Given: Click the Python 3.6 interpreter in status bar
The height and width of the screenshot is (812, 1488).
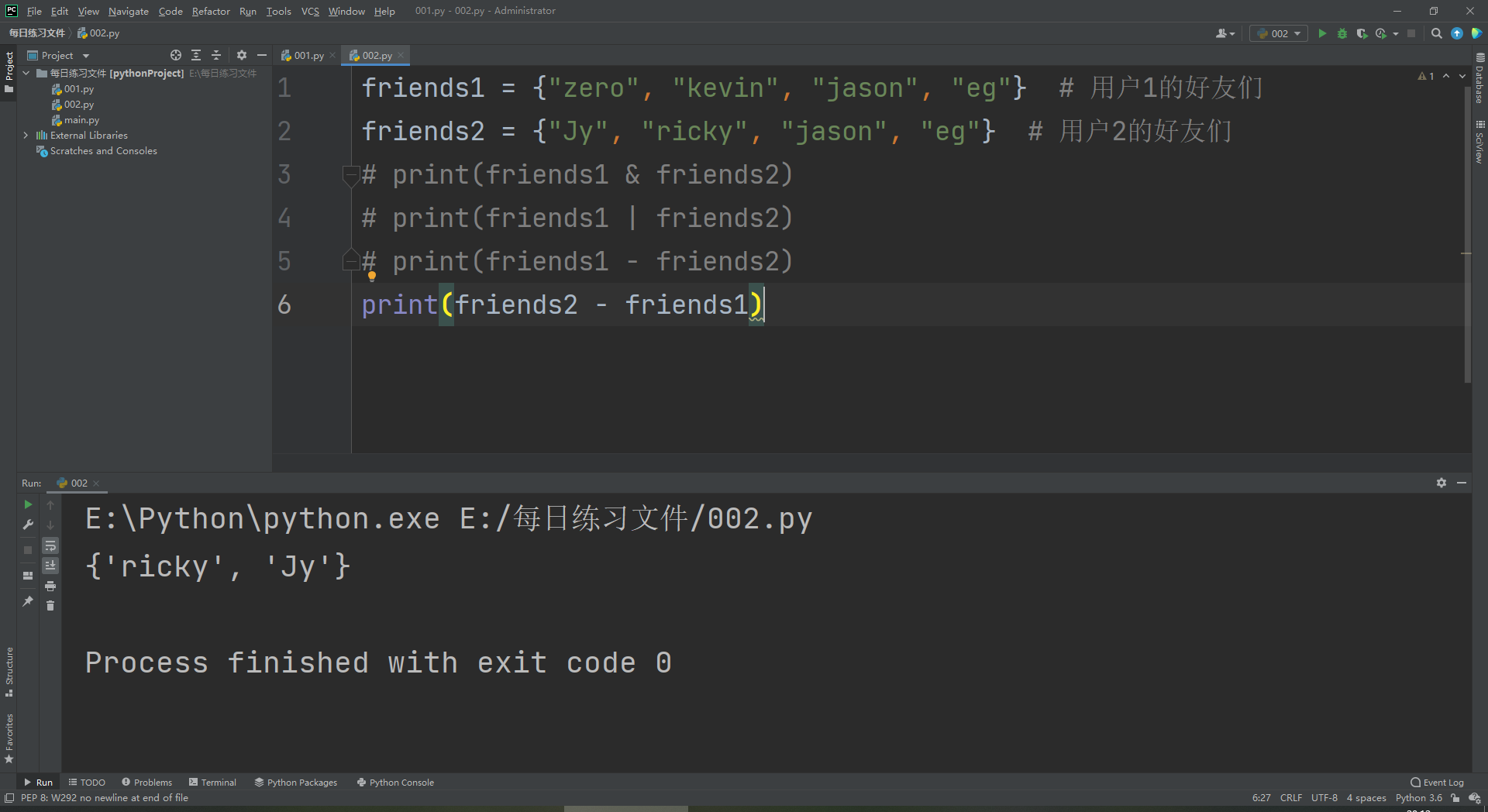Looking at the screenshot, I should 1419,798.
